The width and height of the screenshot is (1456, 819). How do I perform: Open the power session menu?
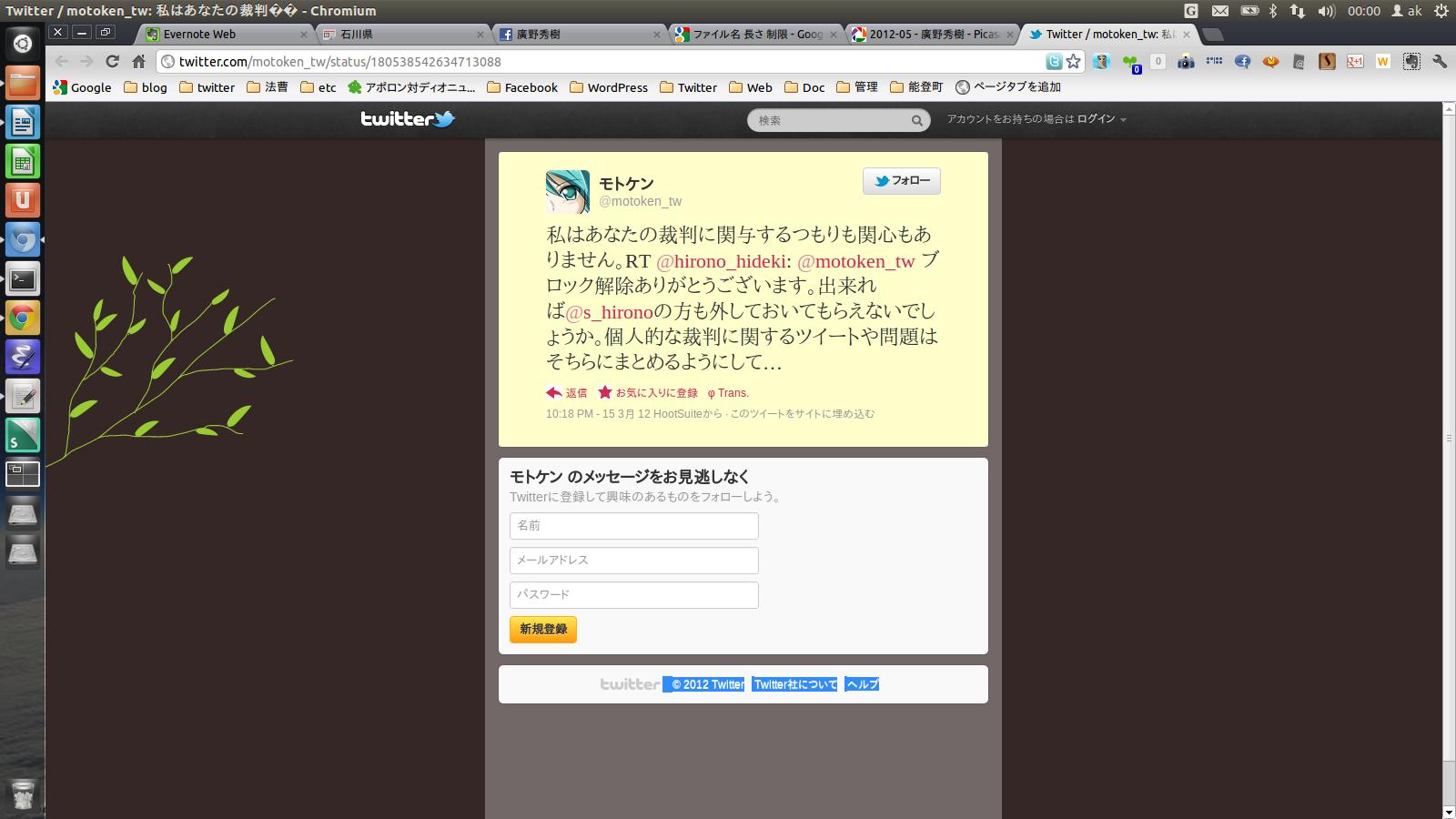(x=1441, y=11)
